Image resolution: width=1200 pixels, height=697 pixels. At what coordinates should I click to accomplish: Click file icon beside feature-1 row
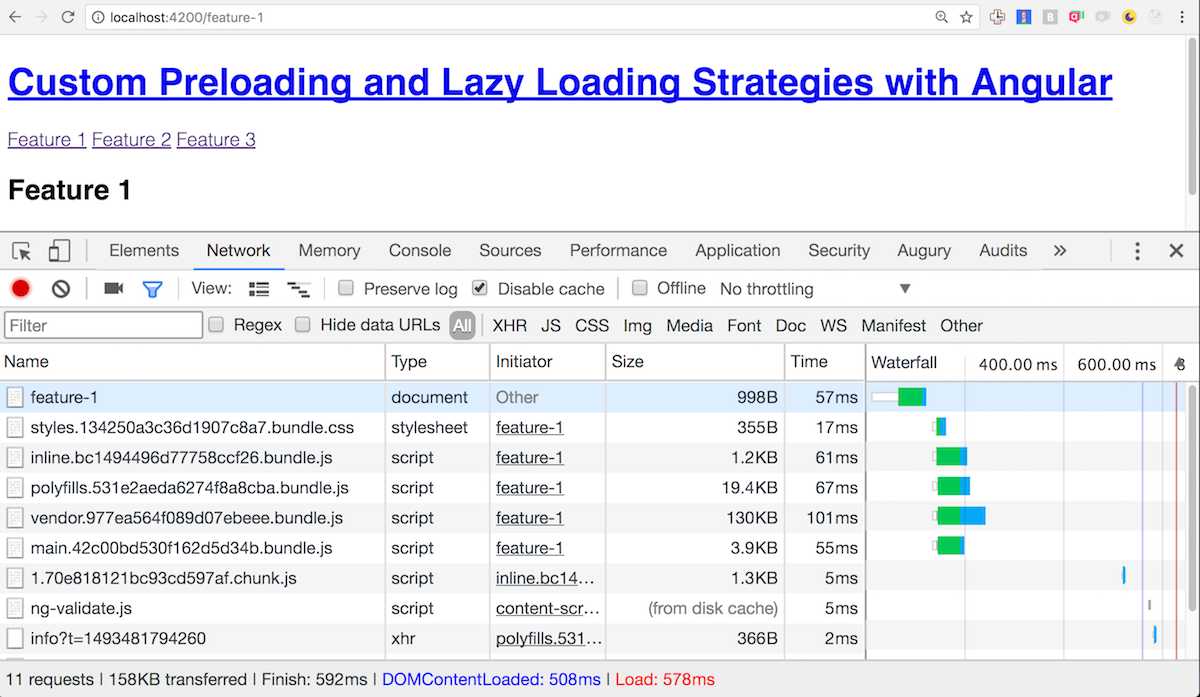[x=15, y=397]
